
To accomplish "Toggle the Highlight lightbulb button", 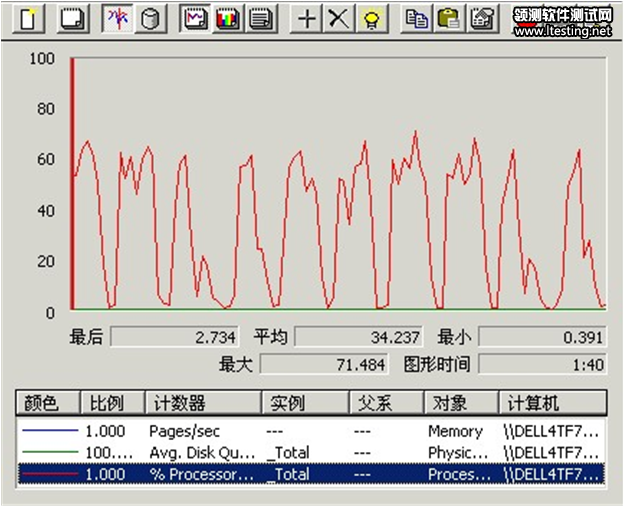I will point(371,19).
